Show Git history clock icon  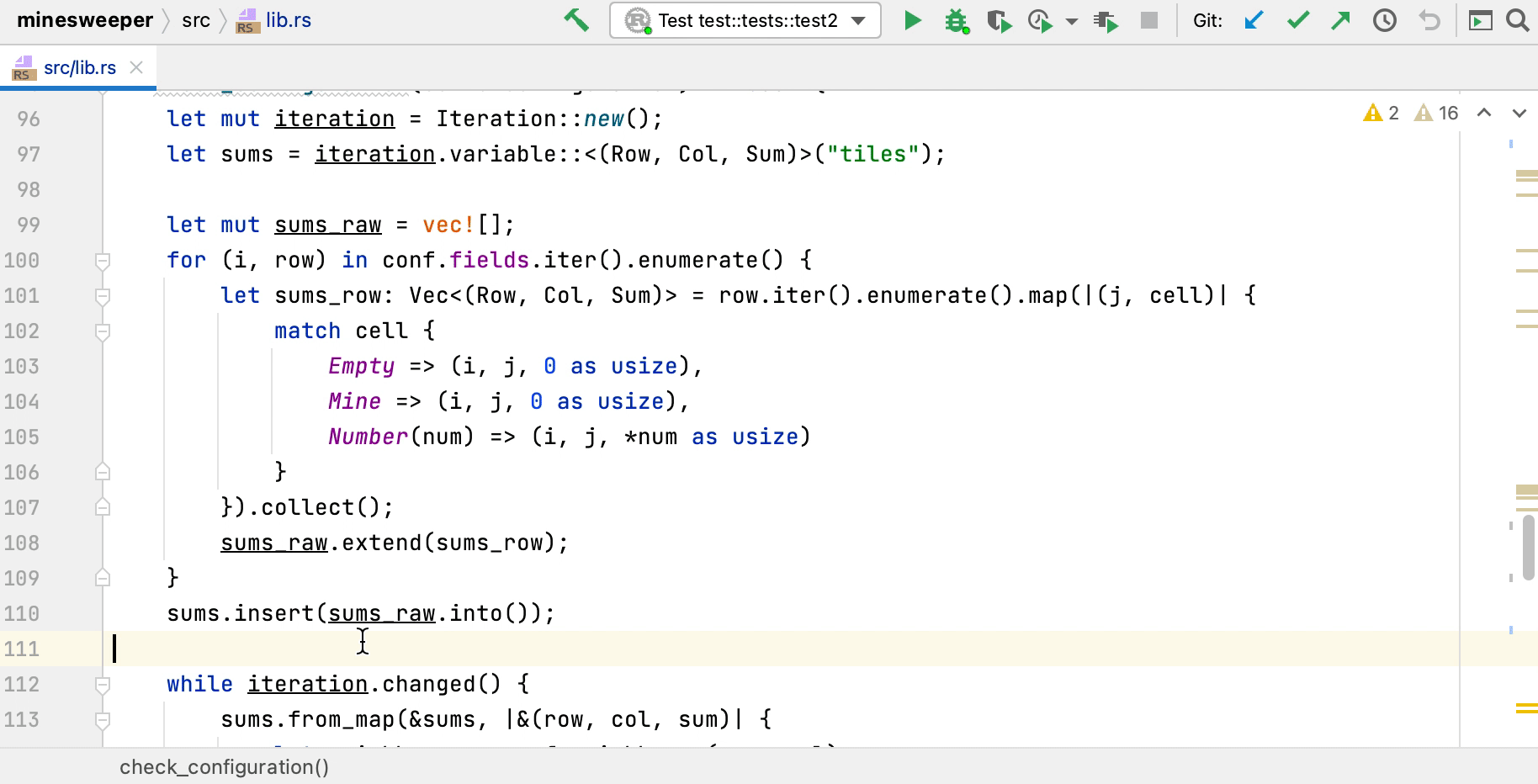(x=1385, y=20)
